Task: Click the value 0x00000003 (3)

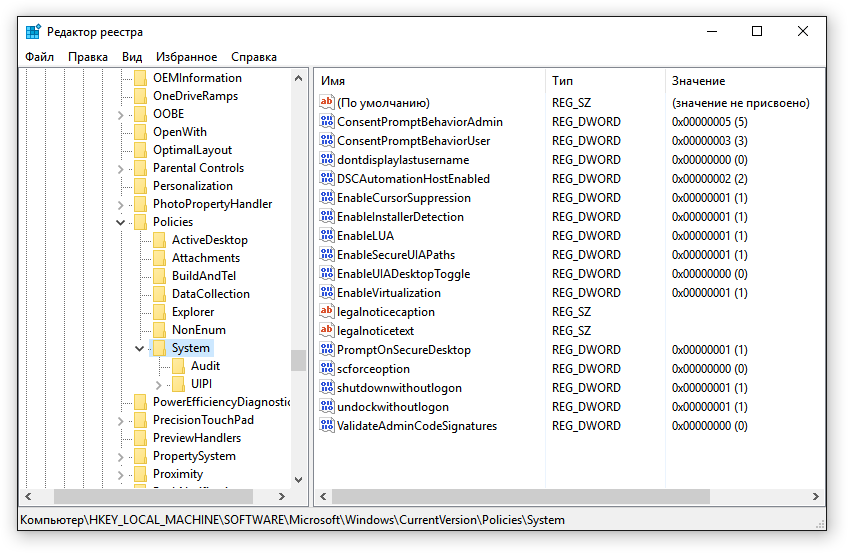Action: [710, 141]
